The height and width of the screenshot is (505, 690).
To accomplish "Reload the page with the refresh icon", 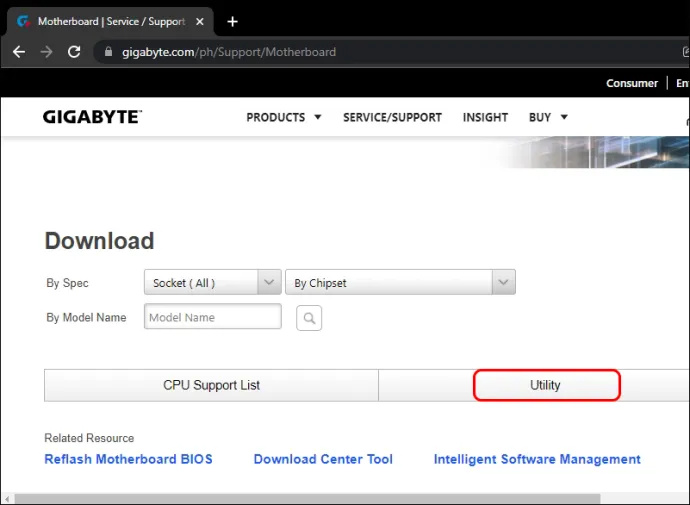I will pos(74,52).
